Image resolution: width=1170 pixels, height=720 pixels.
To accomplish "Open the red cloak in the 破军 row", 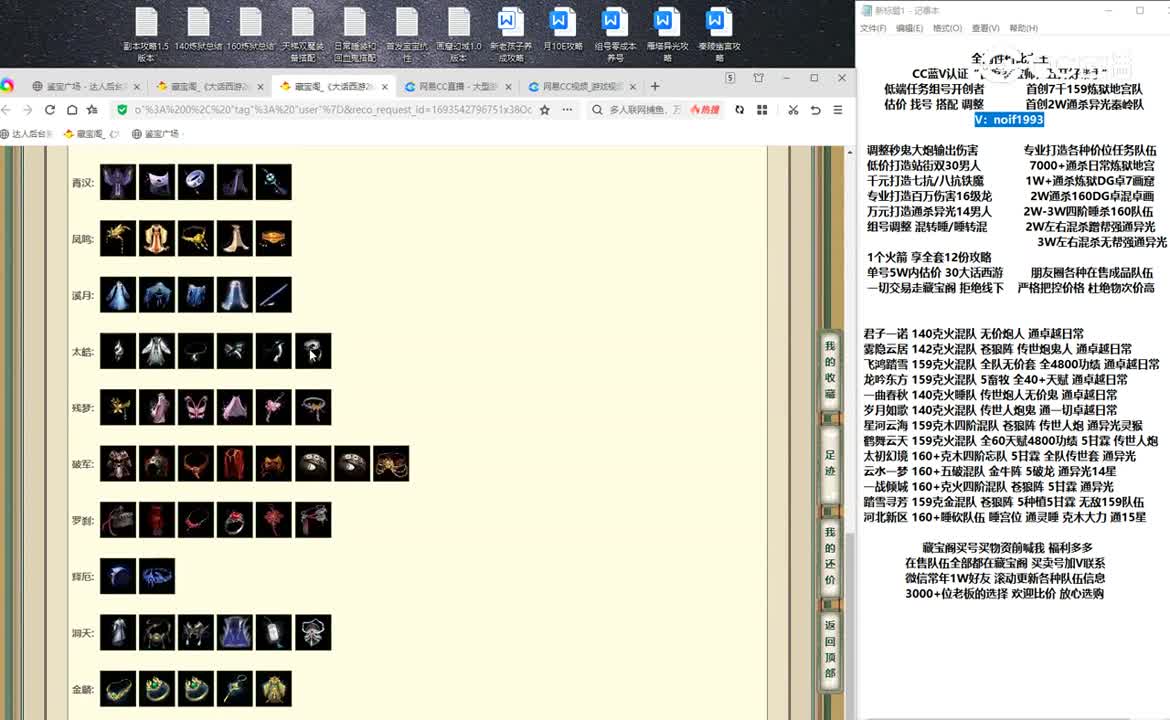I will coord(234,463).
